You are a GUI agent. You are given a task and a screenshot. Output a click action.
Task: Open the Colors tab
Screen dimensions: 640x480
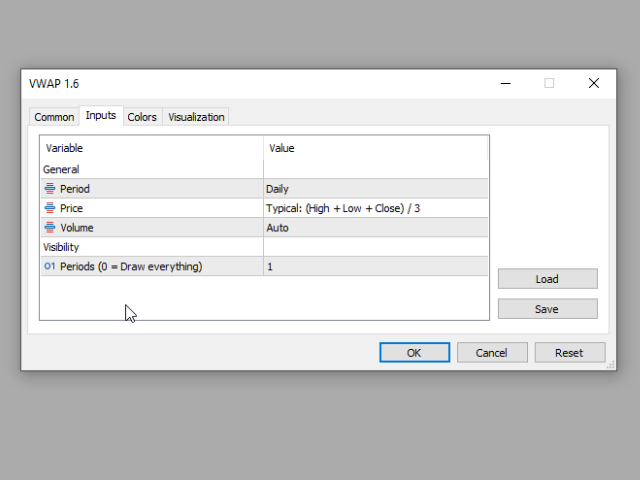tap(142, 117)
